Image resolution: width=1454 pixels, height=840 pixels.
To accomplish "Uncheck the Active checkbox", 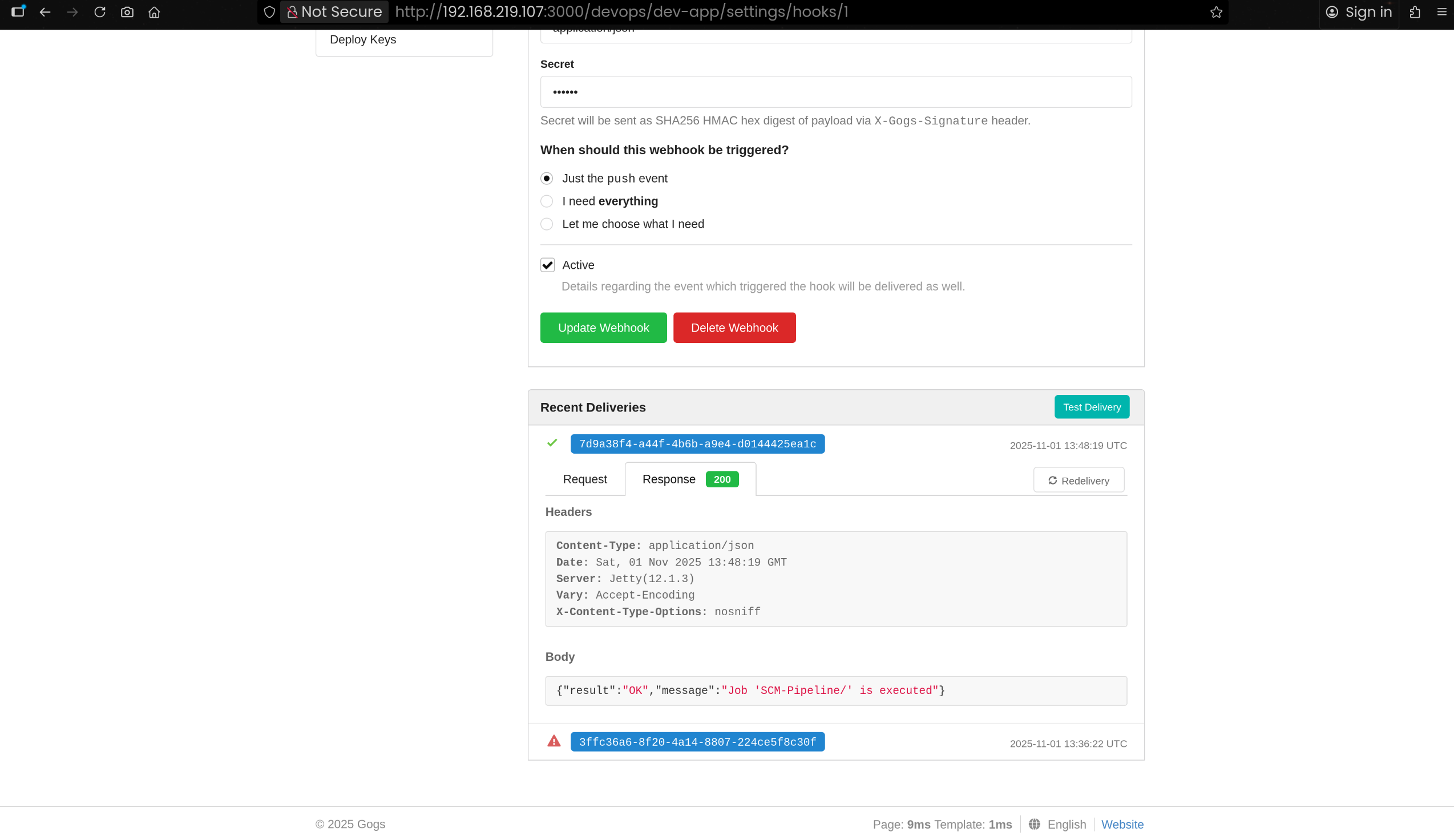I will click(x=547, y=265).
